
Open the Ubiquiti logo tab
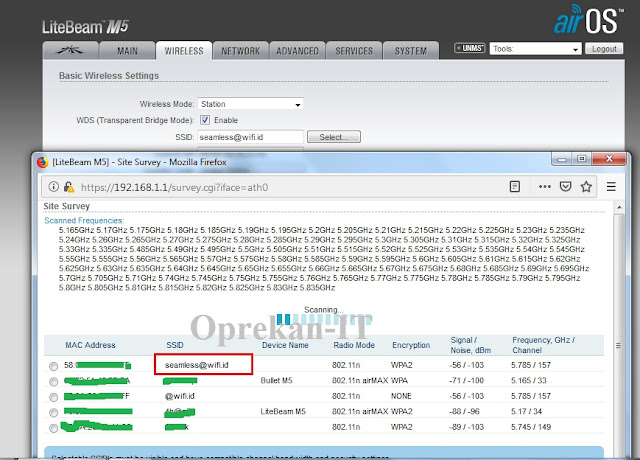point(70,50)
